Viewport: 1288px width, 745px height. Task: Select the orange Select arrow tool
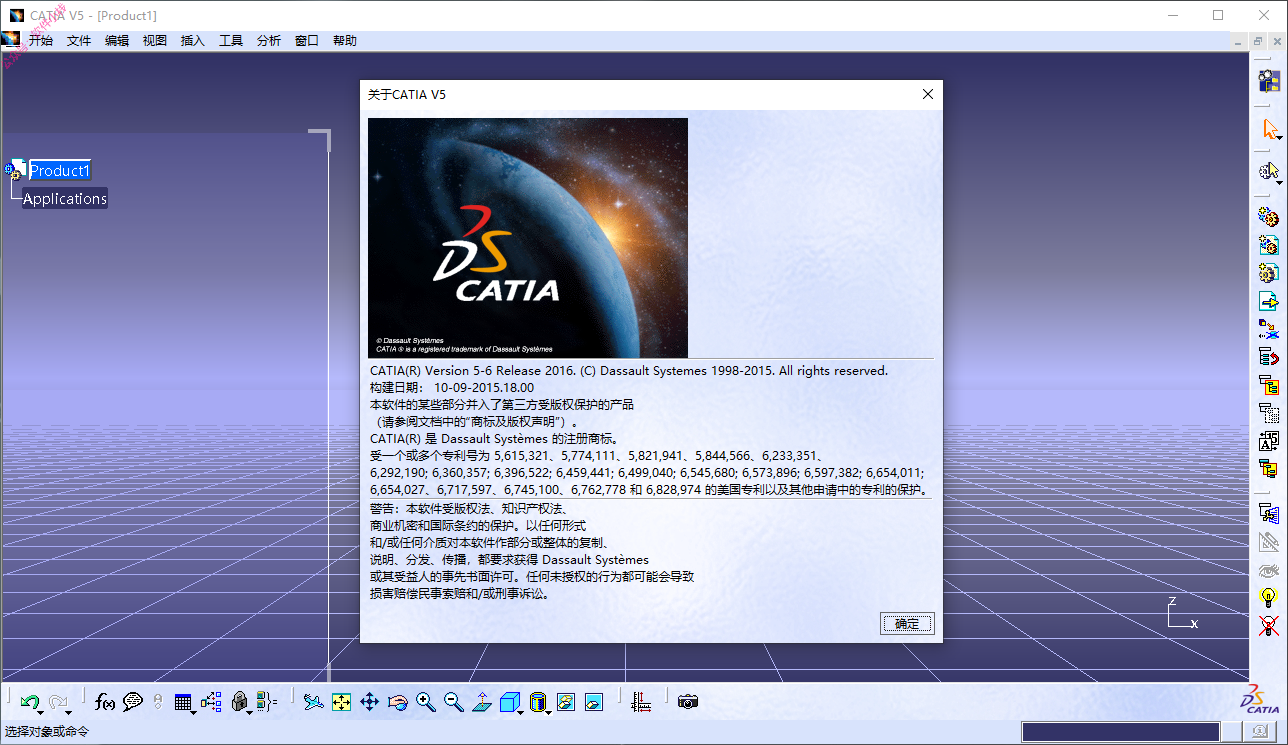tap(1269, 128)
